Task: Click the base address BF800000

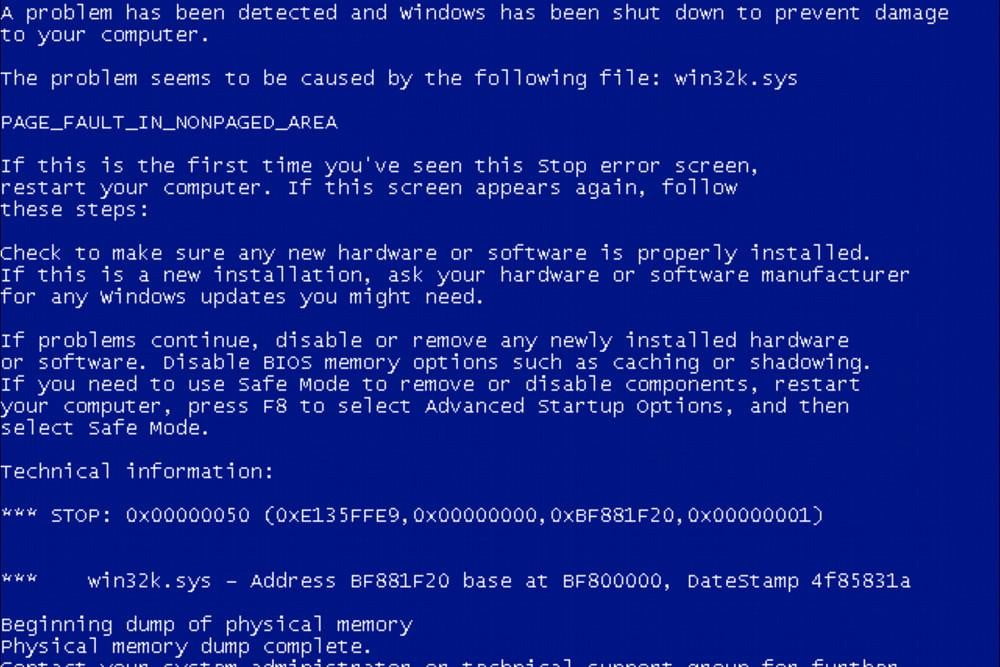Action: pos(612,581)
